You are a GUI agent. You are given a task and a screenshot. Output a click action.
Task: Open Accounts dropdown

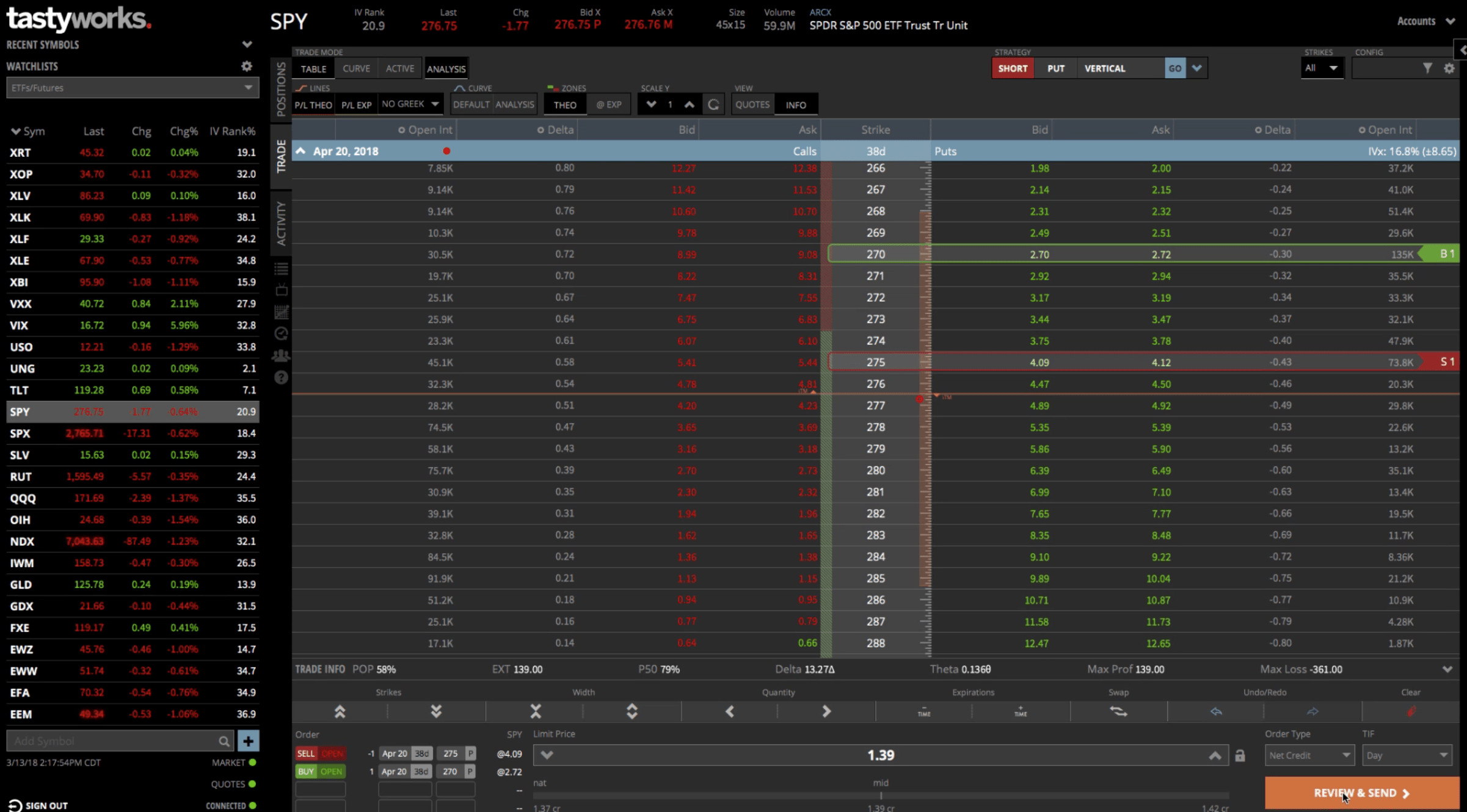click(1425, 21)
